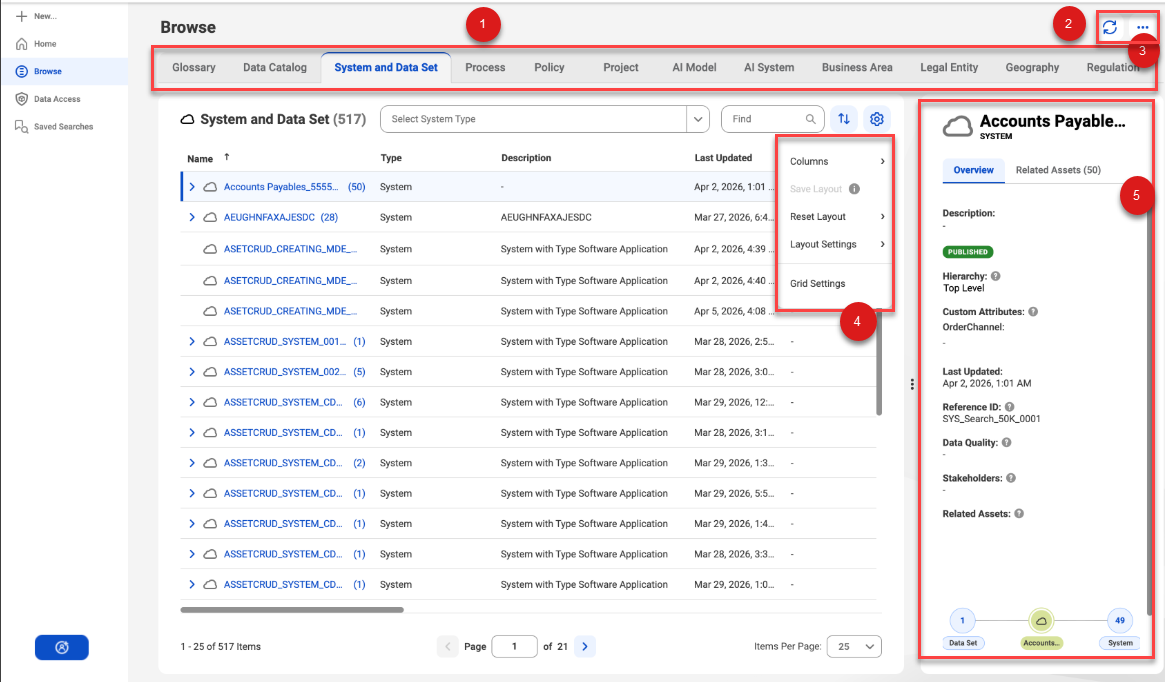Click the horizontal scrollbar under the table
1165x682 pixels.
click(x=292, y=610)
